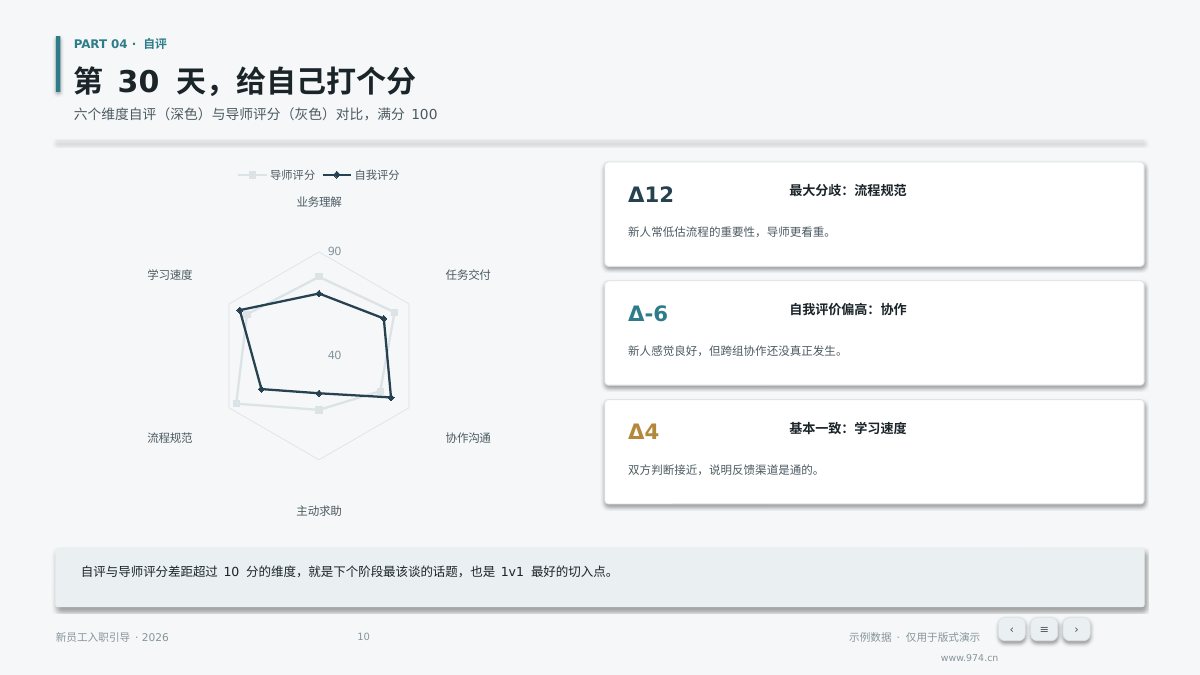This screenshot has width=1200, height=675.
Task: Click the 最大分歧：流程规范 card title
Action: [x=848, y=190]
